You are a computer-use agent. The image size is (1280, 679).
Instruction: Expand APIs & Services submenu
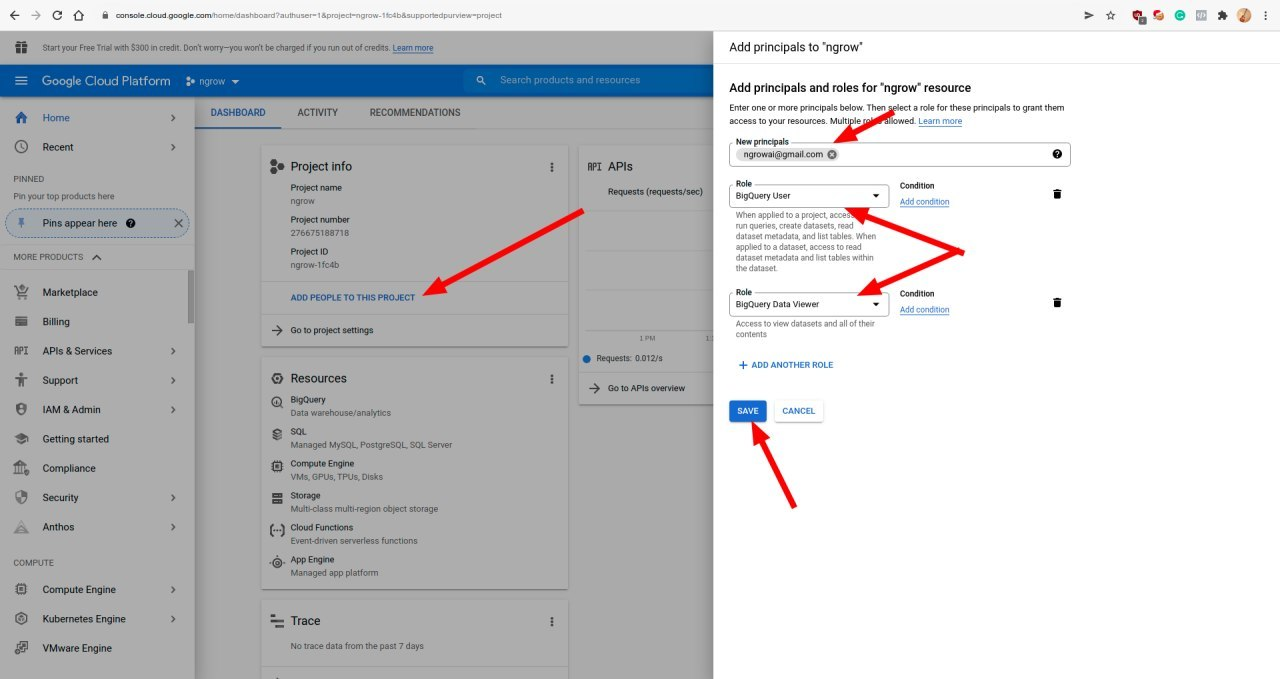[x=173, y=351]
